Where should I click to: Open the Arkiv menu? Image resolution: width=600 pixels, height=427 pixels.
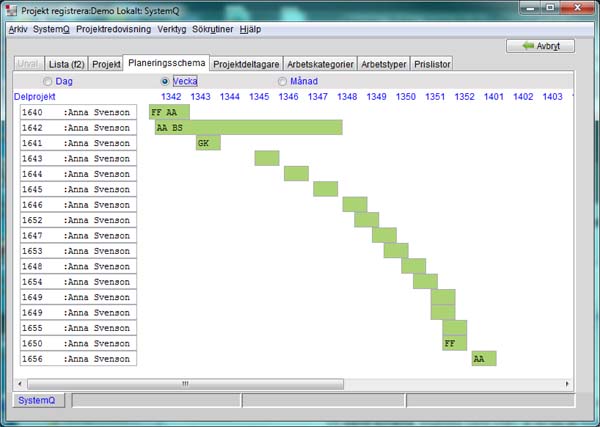[x=18, y=29]
